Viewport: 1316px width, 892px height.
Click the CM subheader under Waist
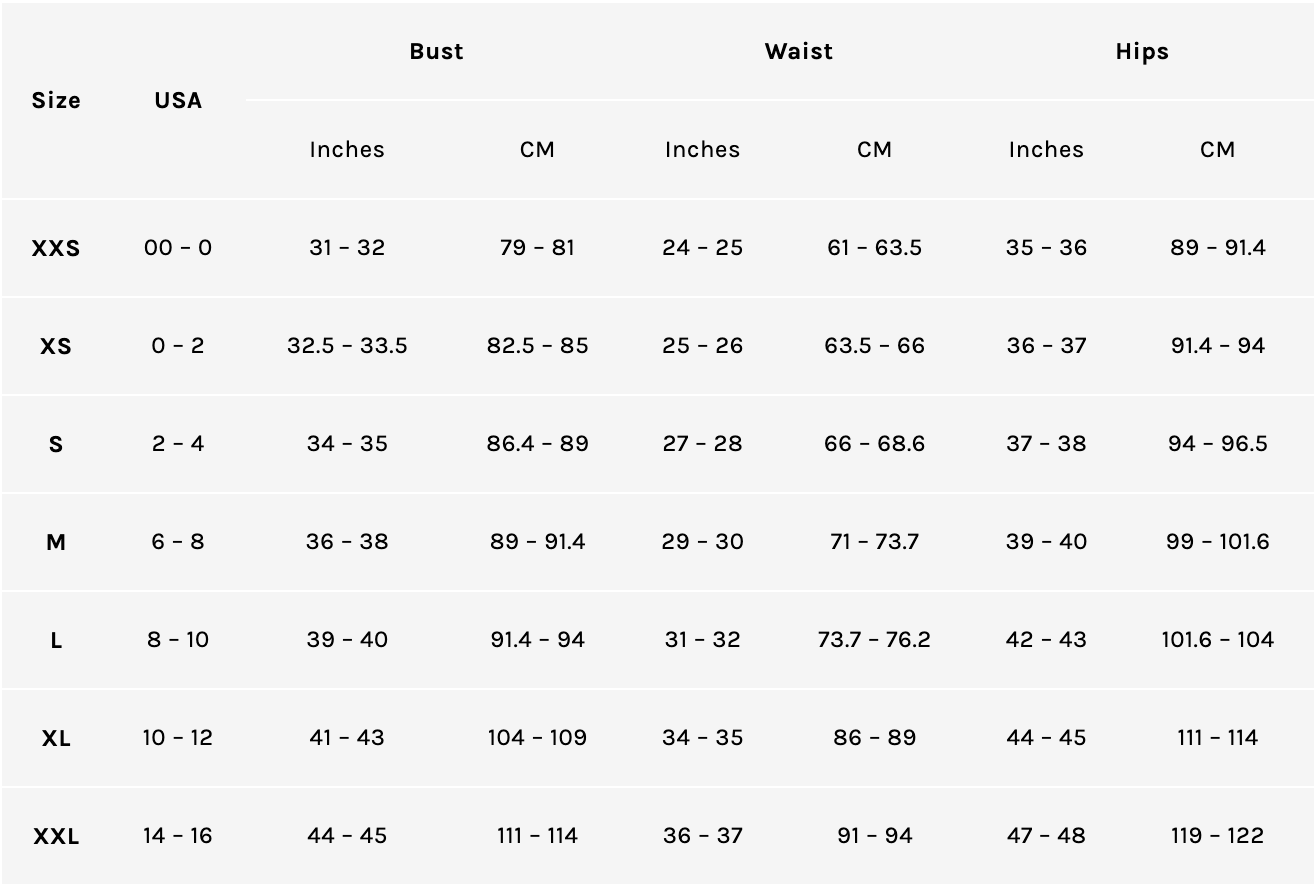(874, 149)
